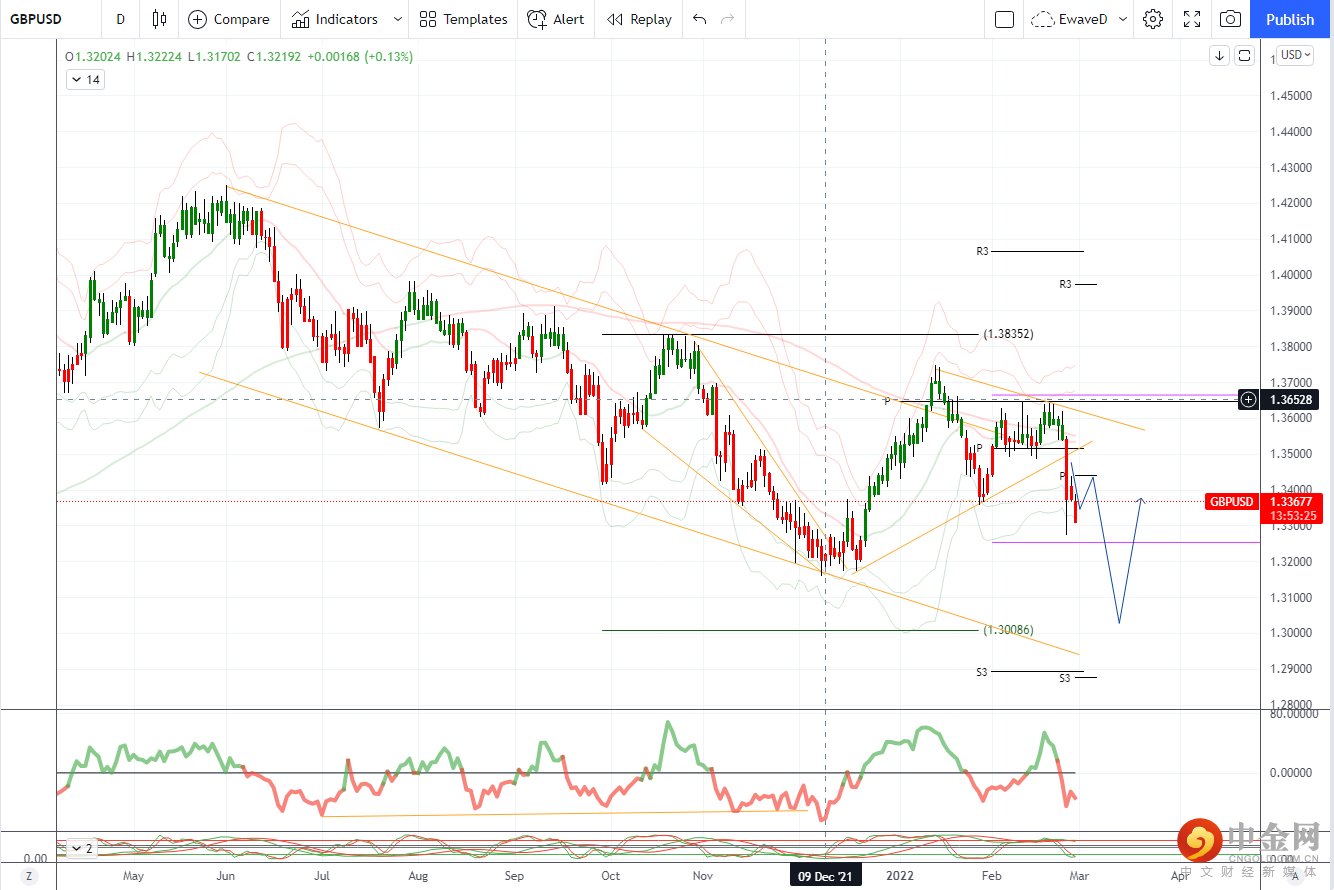Viewport: 1334px width, 890px height.
Task: Take a snapshot with camera icon
Action: pyautogui.click(x=1231, y=19)
